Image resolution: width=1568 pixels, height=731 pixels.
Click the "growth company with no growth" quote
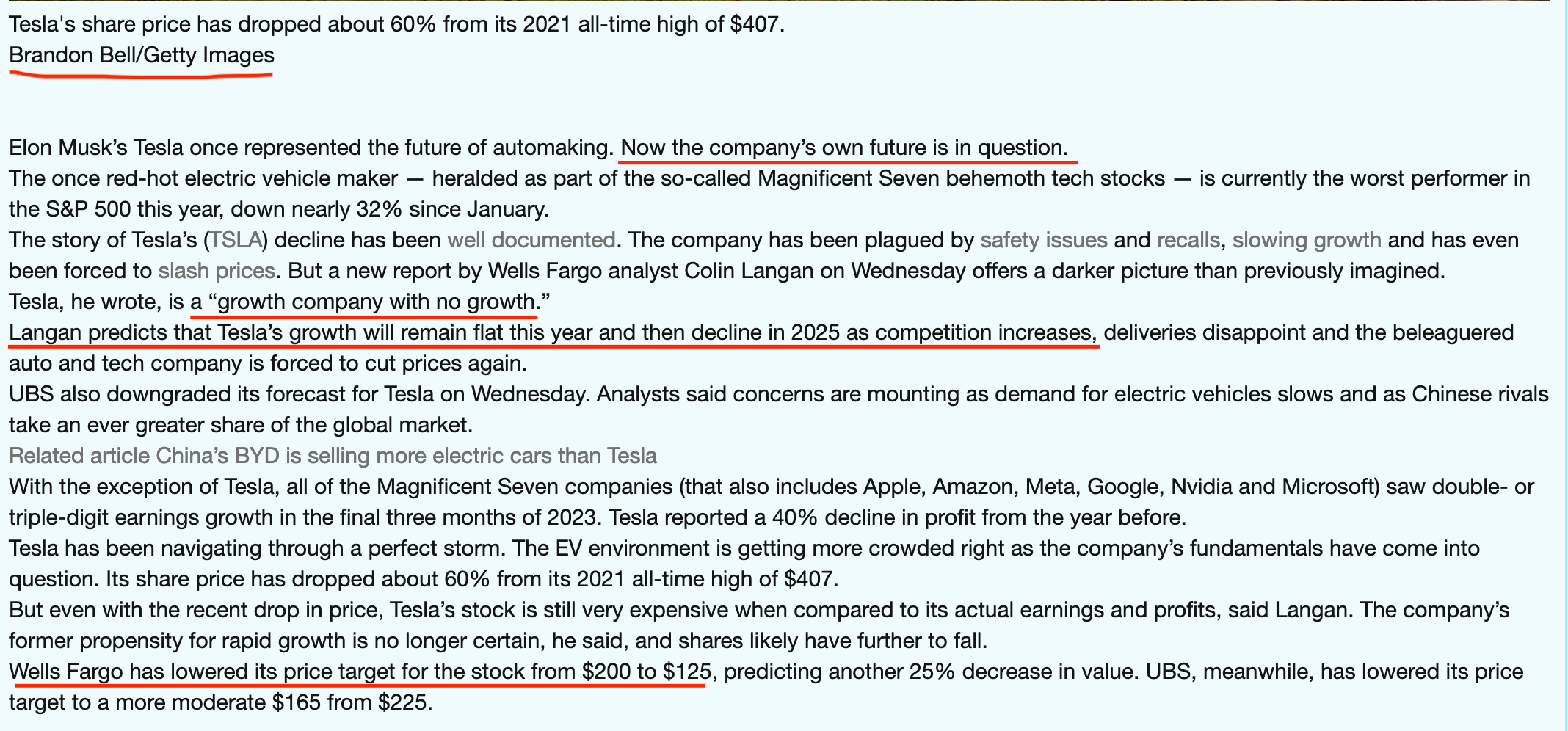point(377,302)
